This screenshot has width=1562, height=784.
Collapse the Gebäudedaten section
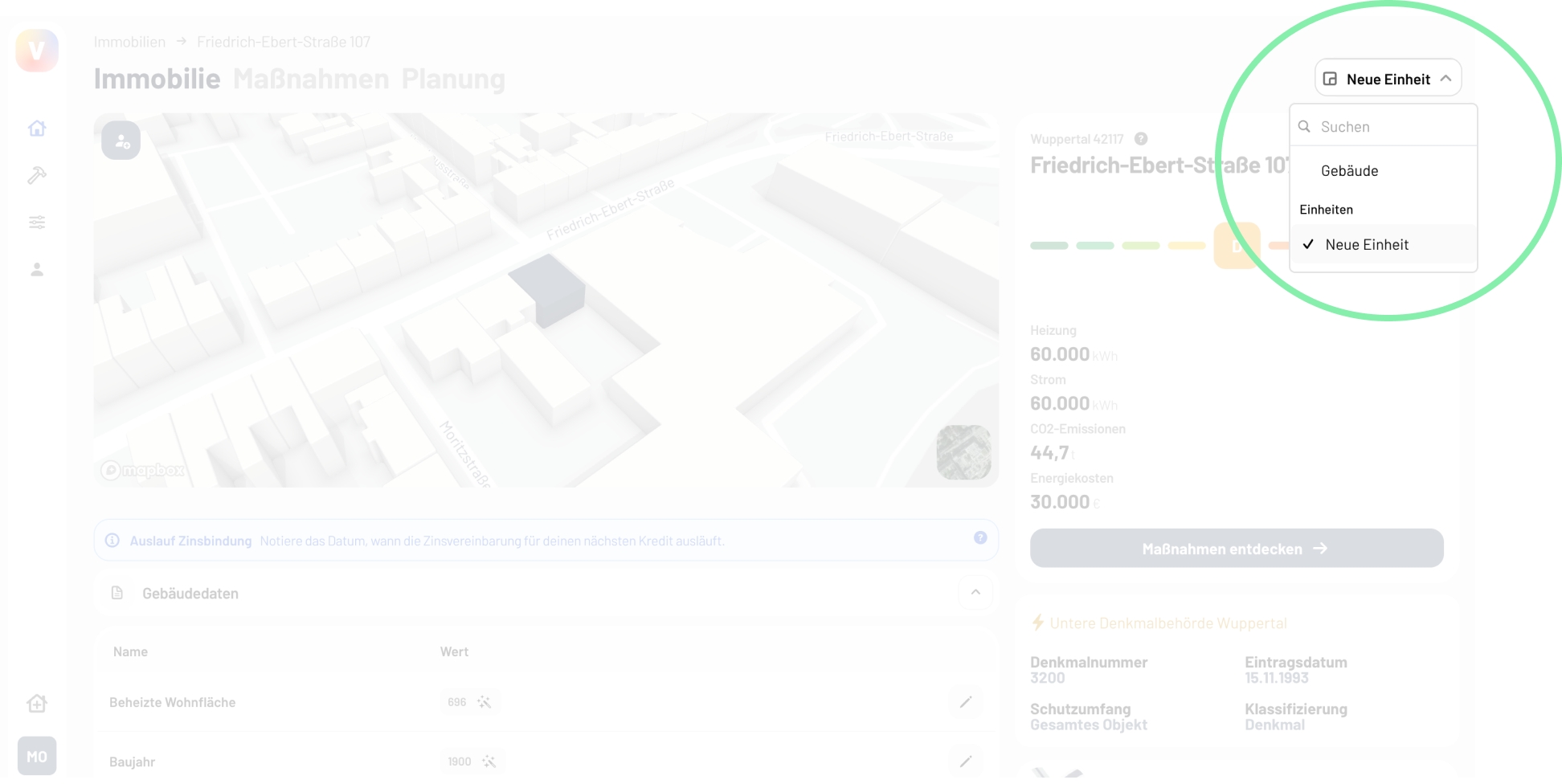975,593
